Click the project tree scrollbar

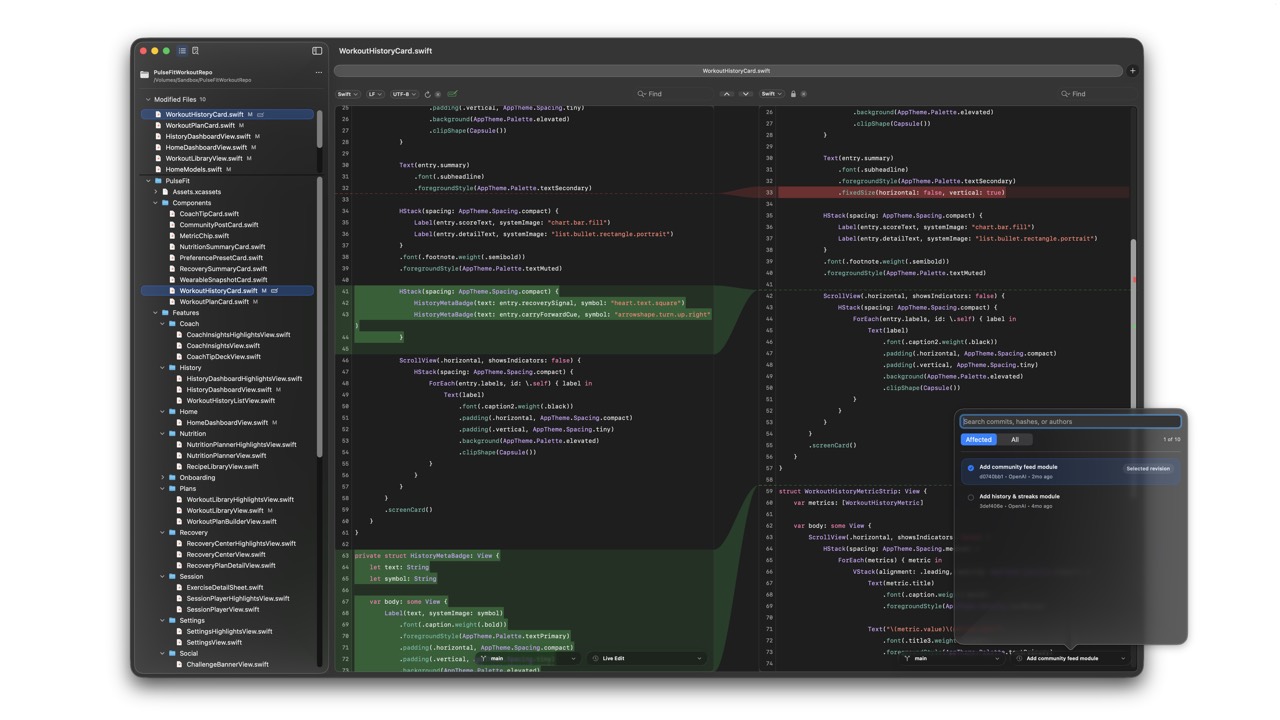pos(320,318)
